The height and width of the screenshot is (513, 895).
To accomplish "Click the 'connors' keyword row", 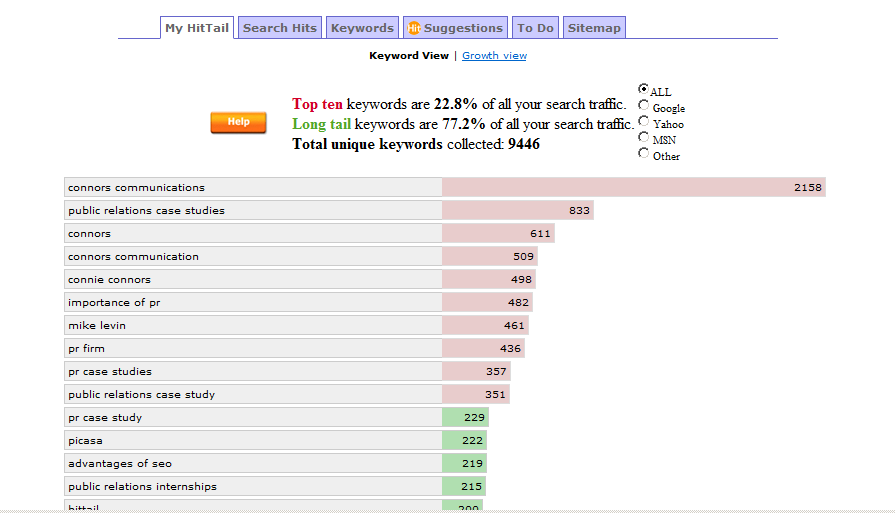I will [253, 233].
